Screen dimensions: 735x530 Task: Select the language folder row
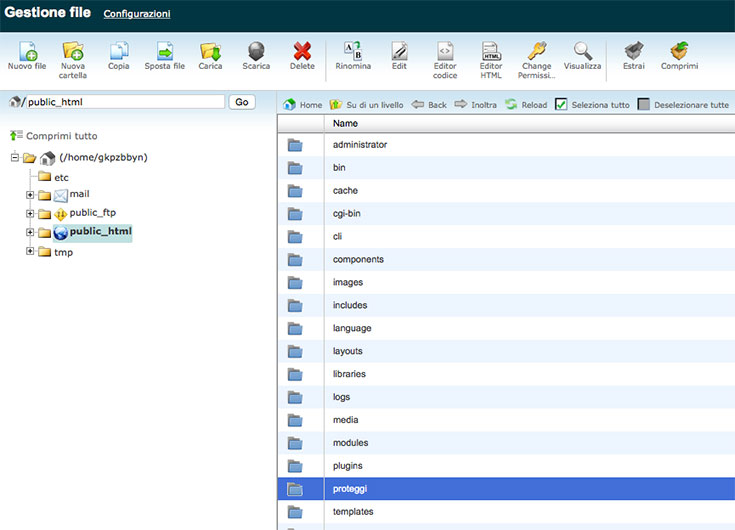click(x=506, y=328)
